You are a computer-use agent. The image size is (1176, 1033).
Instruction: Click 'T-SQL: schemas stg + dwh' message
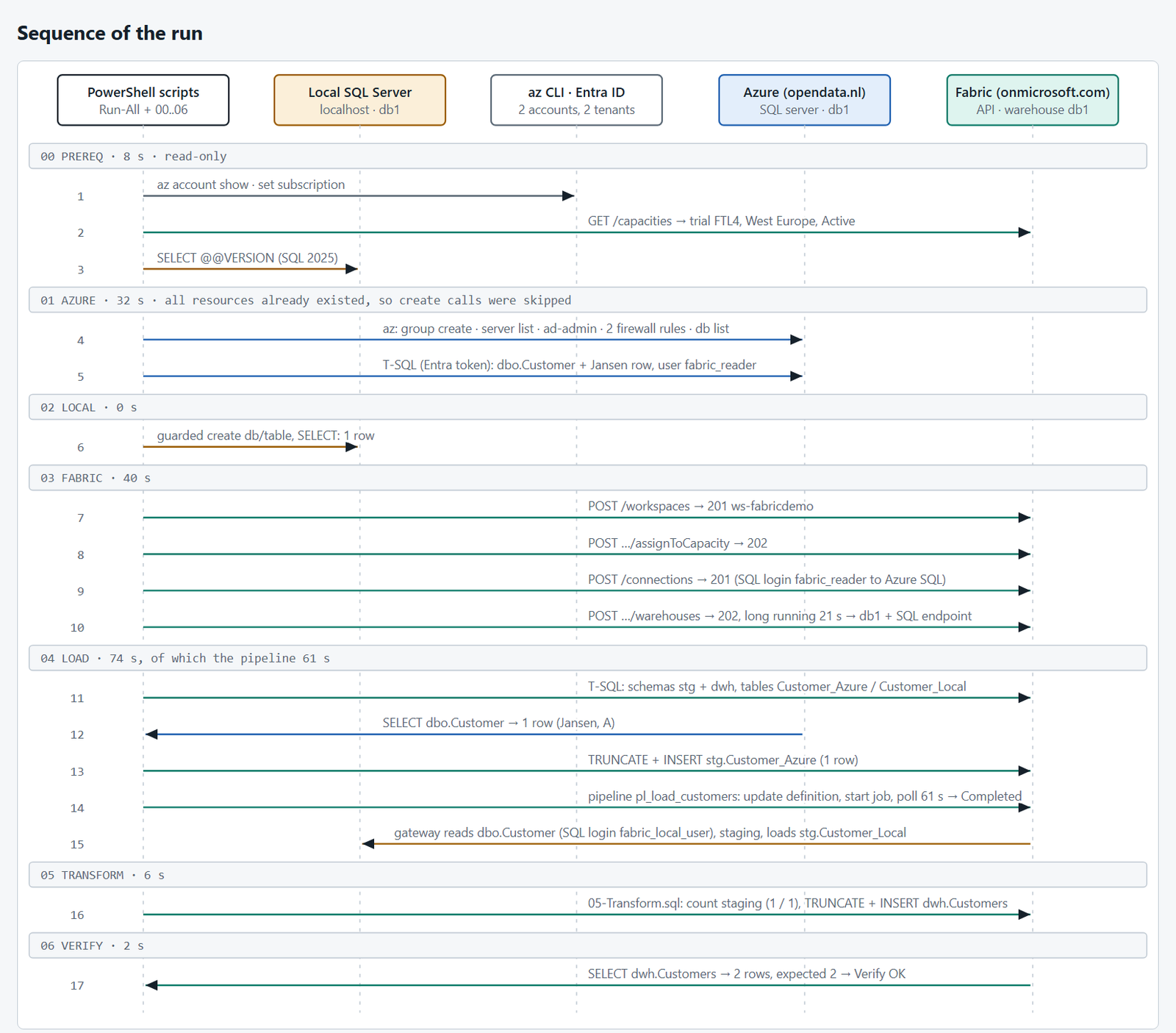click(x=777, y=686)
